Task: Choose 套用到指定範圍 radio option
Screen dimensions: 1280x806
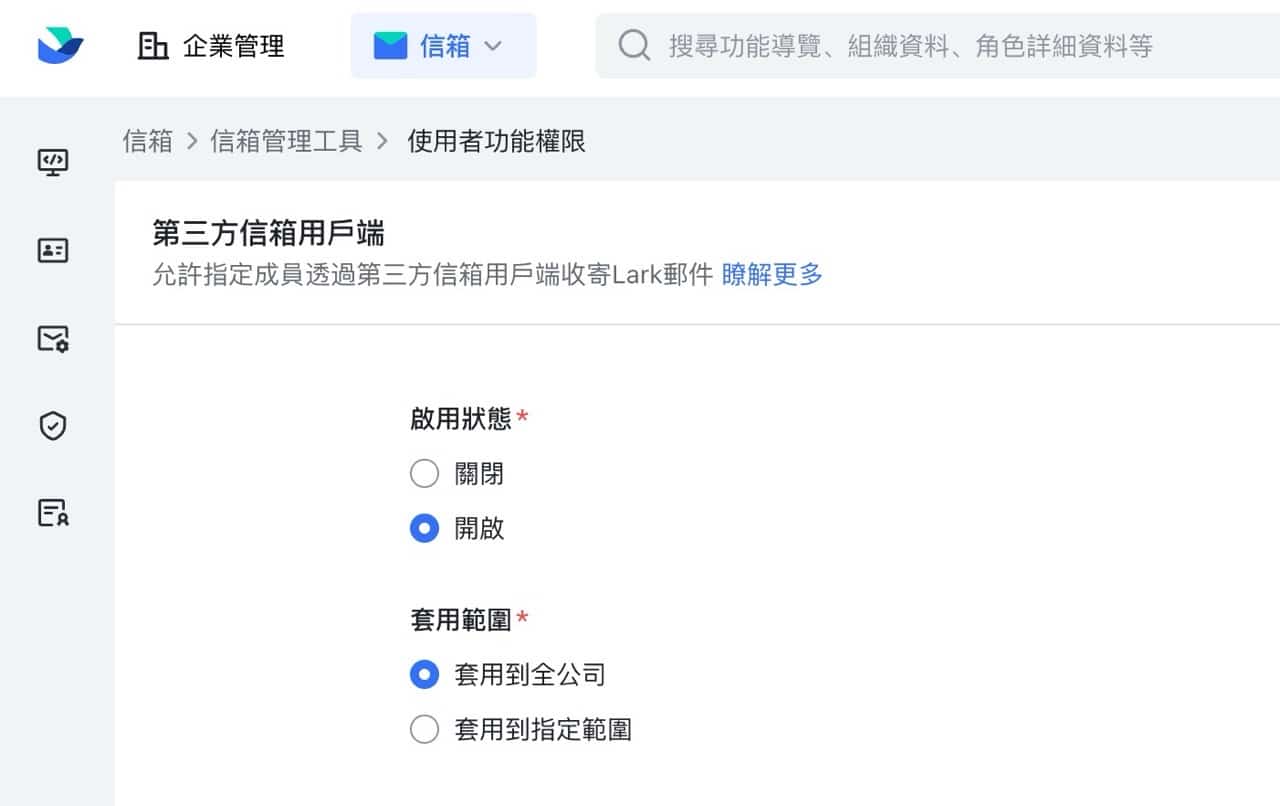Action: pyautogui.click(x=425, y=730)
